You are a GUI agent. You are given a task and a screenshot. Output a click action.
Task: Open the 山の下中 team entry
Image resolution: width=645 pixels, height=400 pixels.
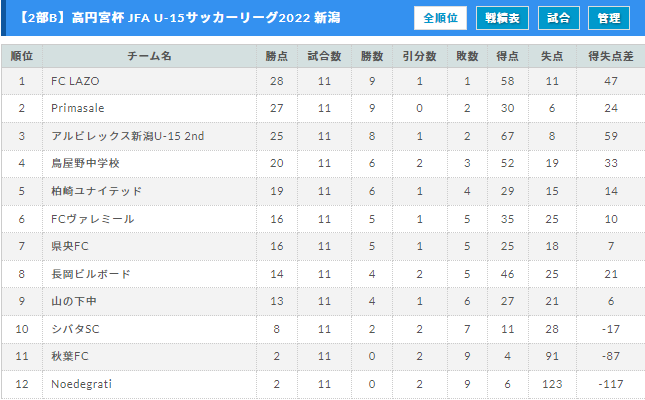click(74, 301)
